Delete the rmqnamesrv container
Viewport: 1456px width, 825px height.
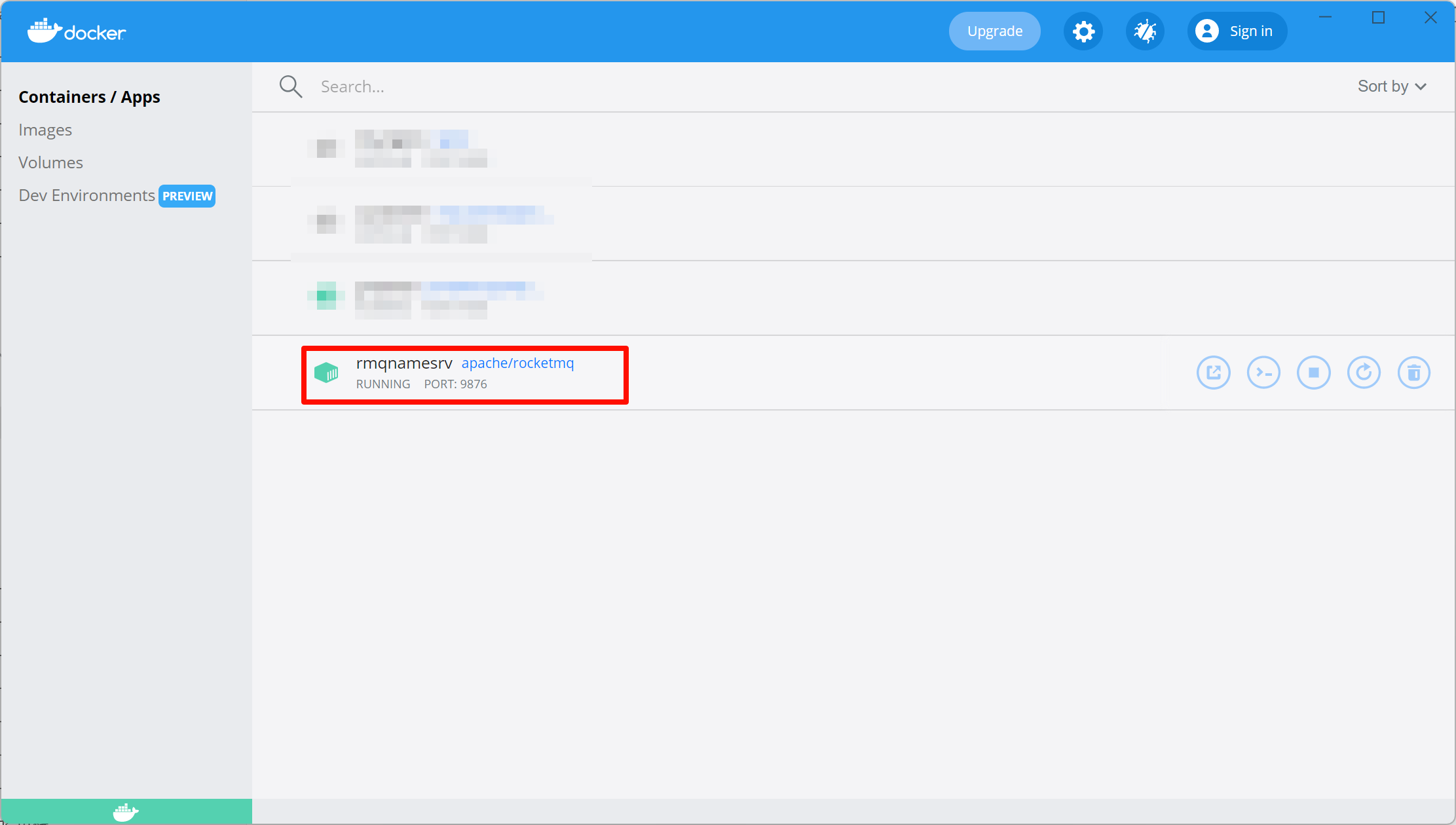pyautogui.click(x=1414, y=372)
